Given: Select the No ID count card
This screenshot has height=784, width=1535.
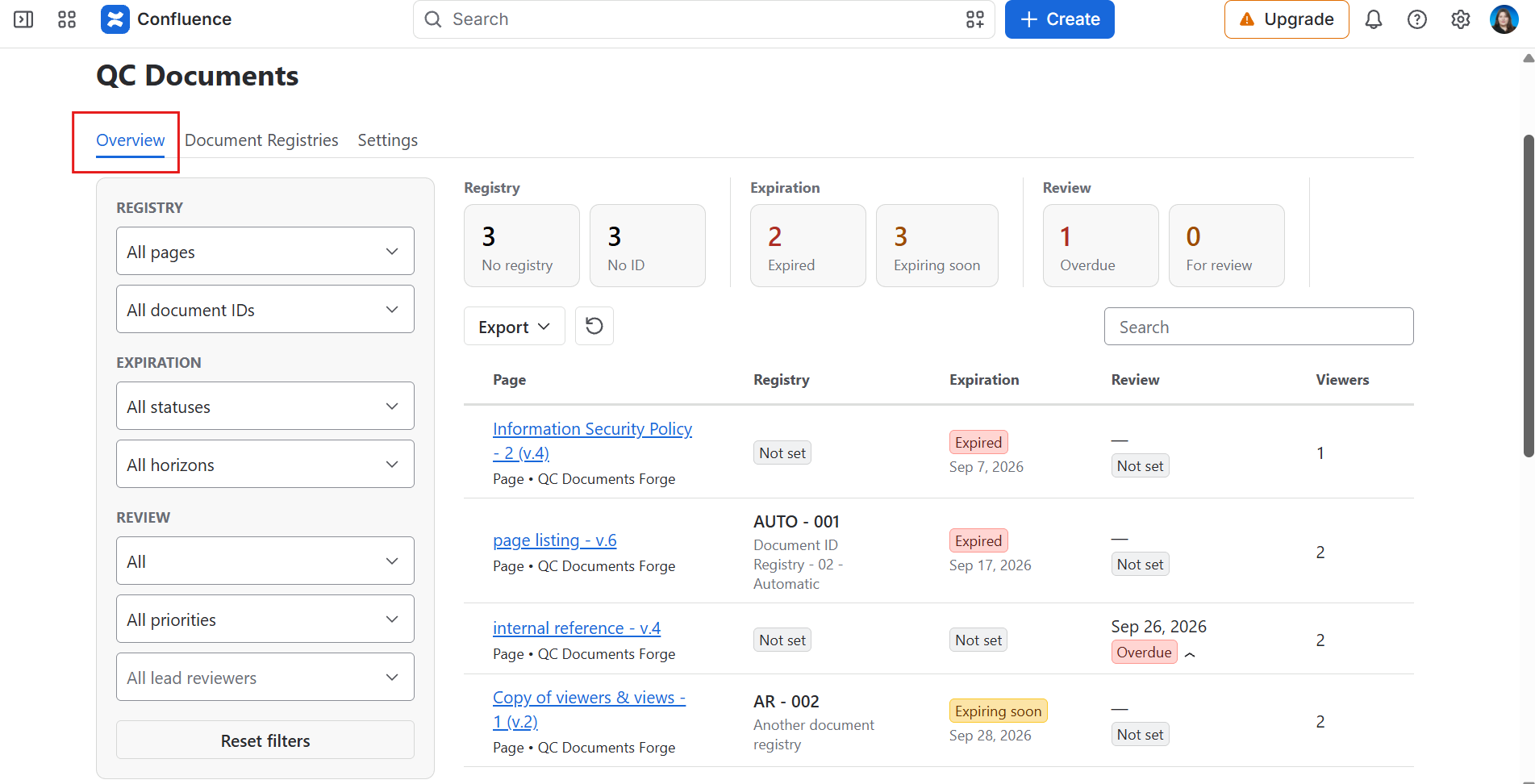Looking at the screenshot, I should 648,245.
